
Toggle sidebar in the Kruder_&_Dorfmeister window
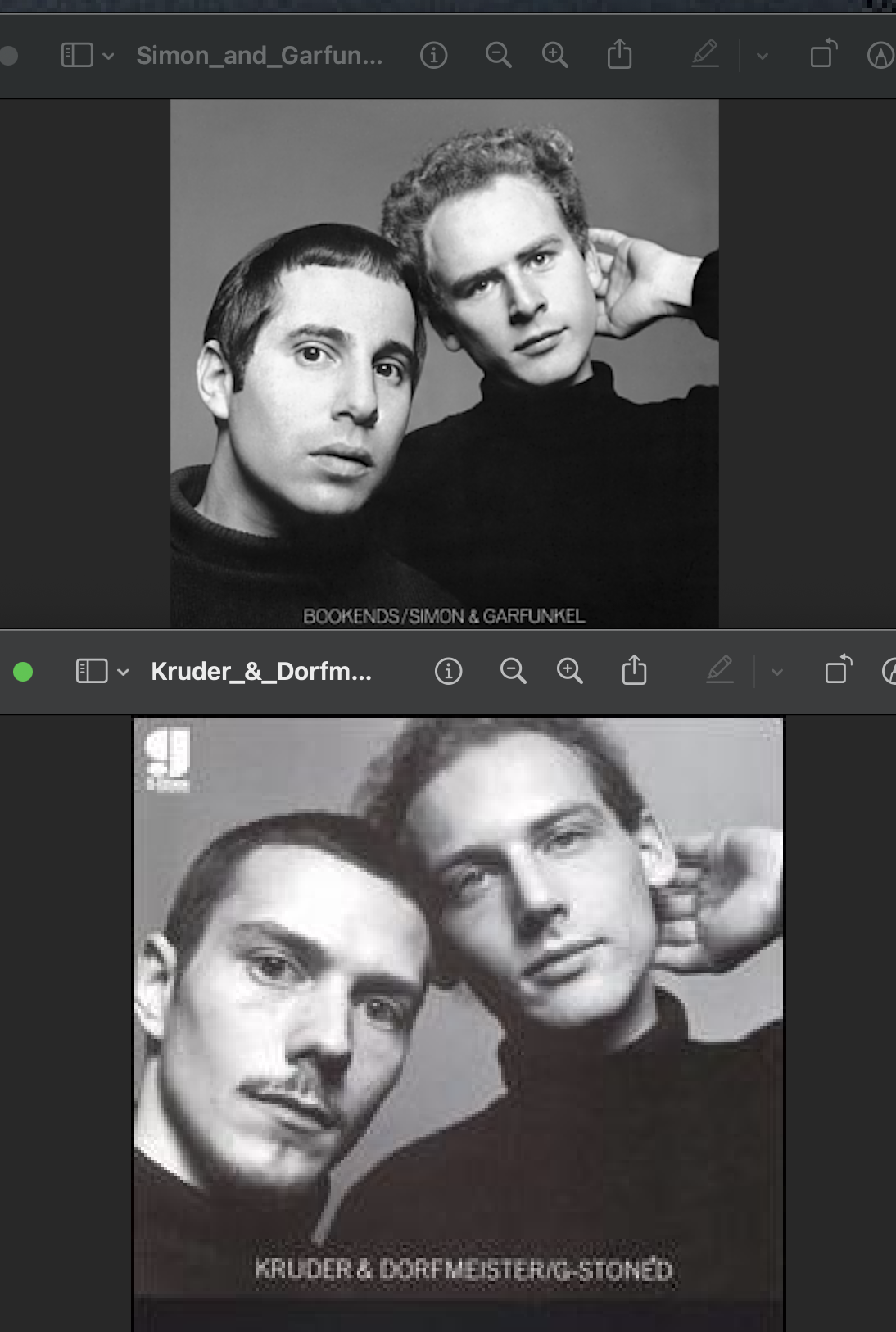pos(92,672)
